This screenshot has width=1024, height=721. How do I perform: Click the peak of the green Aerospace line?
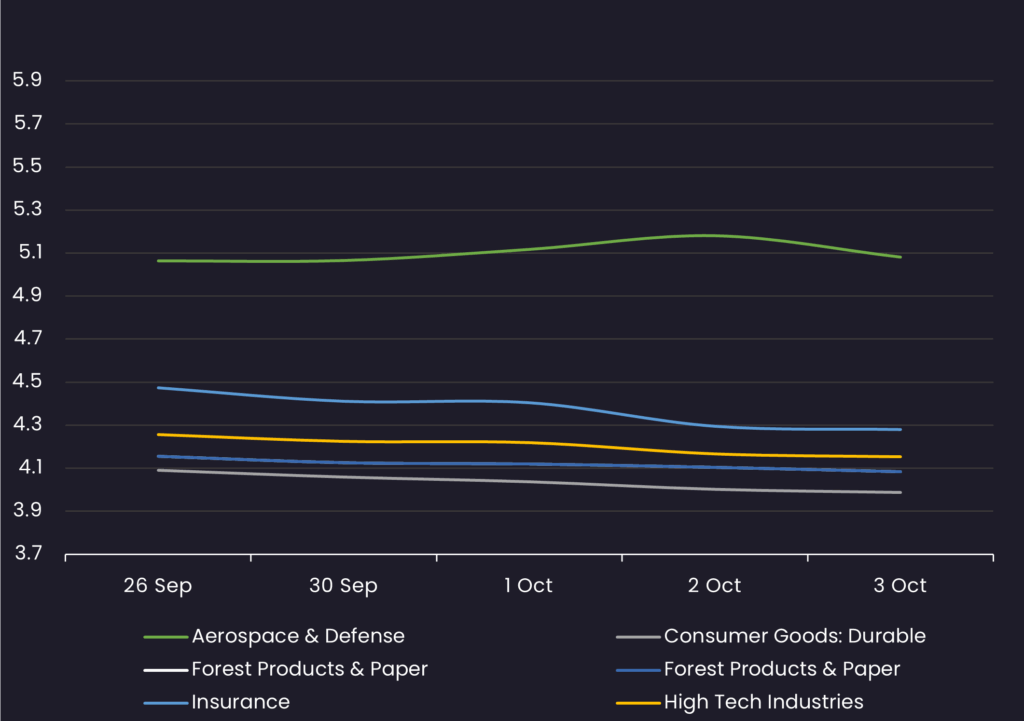(x=708, y=236)
